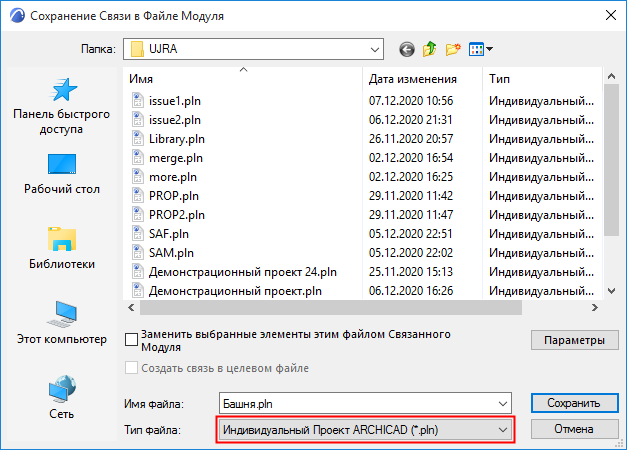
Task: Select Демонстрационный проект.pln file icon
Action: tap(138, 290)
